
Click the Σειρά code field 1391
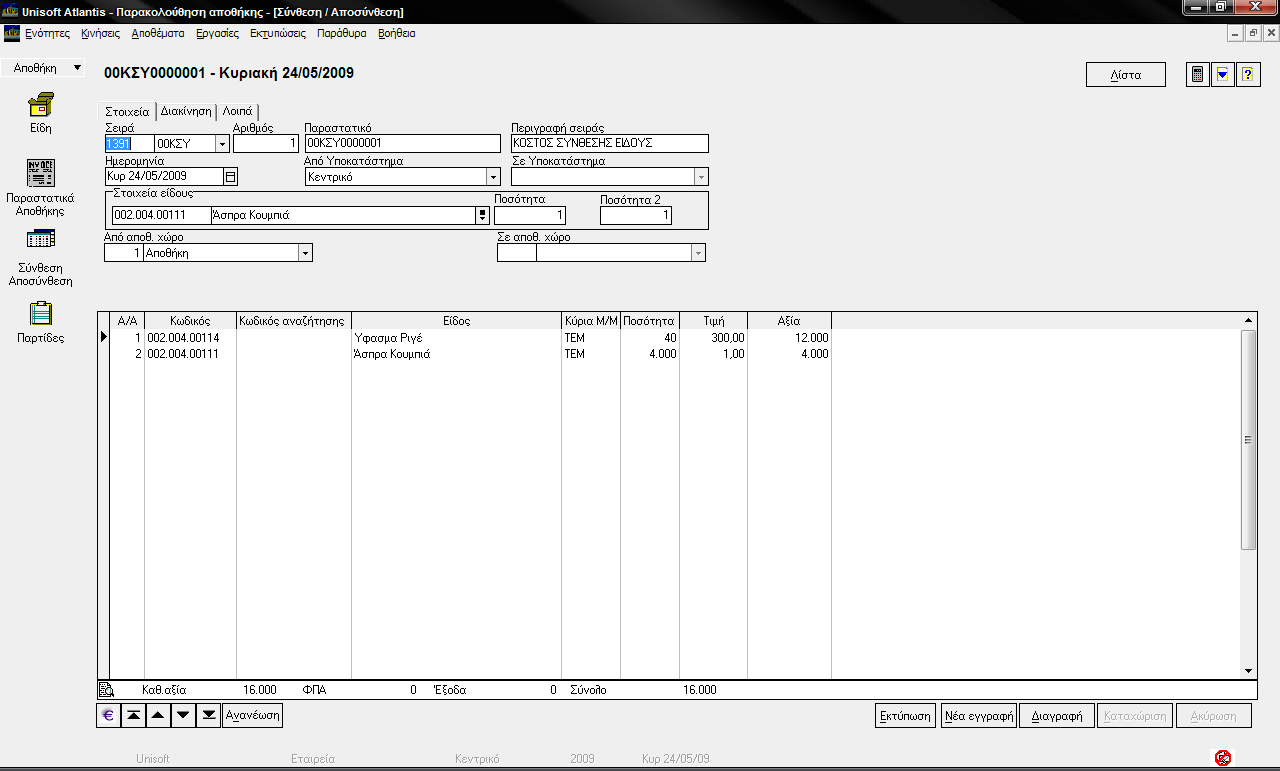129,144
